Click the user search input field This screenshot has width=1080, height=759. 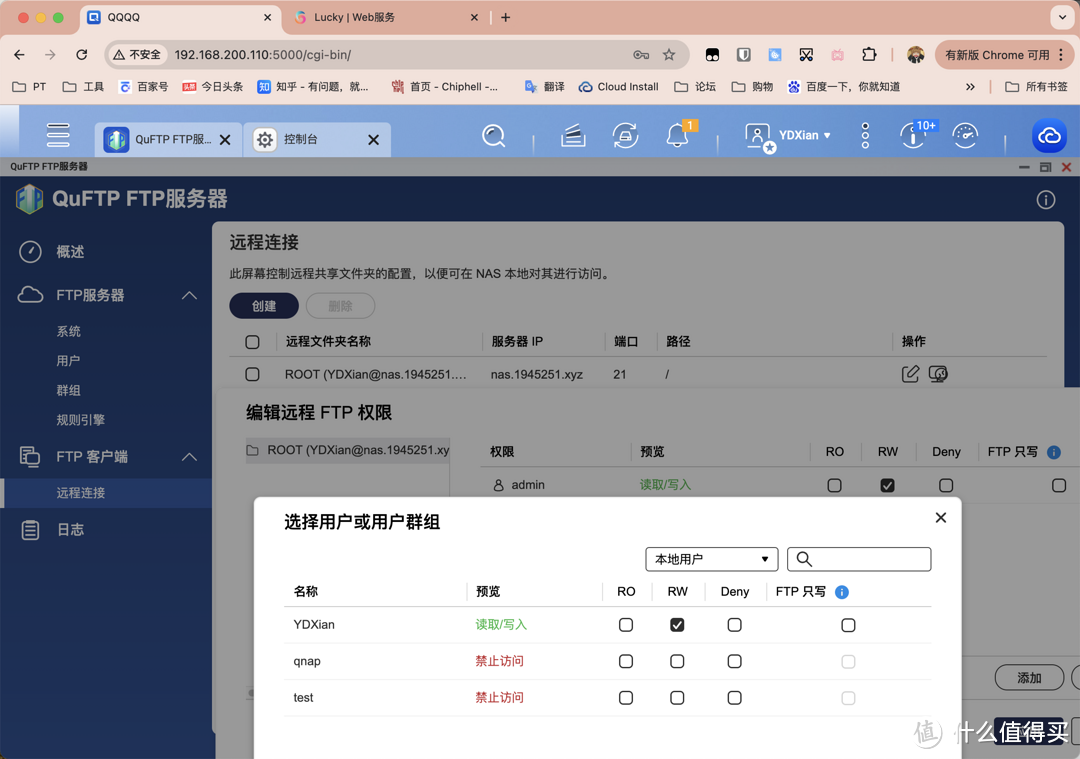pyautogui.click(x=870, y=559)
